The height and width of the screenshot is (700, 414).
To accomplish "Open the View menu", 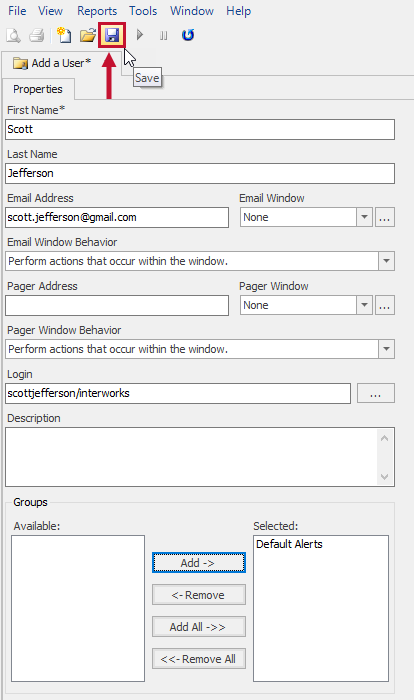I will tap(50, 11).
